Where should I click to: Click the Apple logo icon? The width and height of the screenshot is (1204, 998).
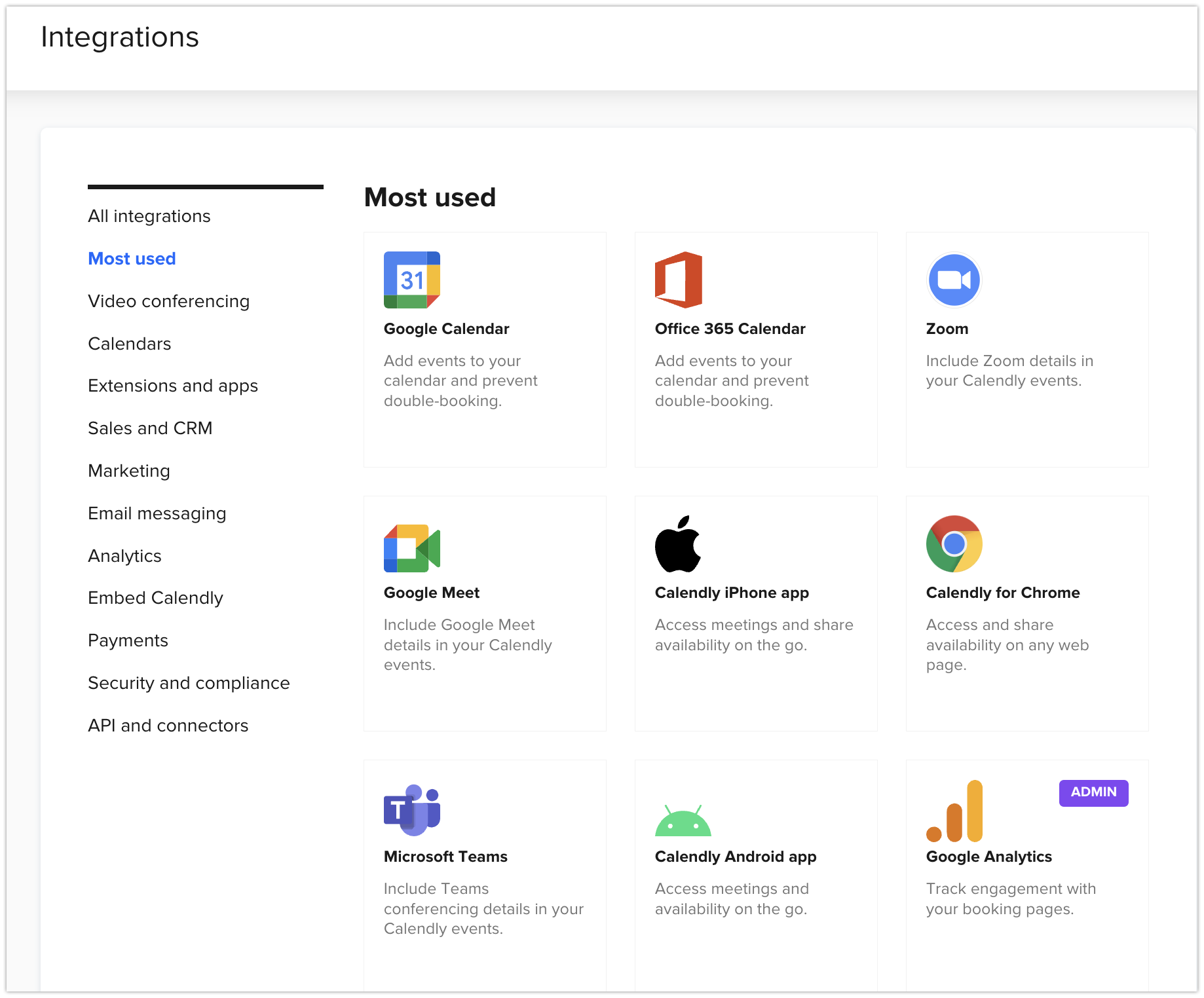point(678,544)
